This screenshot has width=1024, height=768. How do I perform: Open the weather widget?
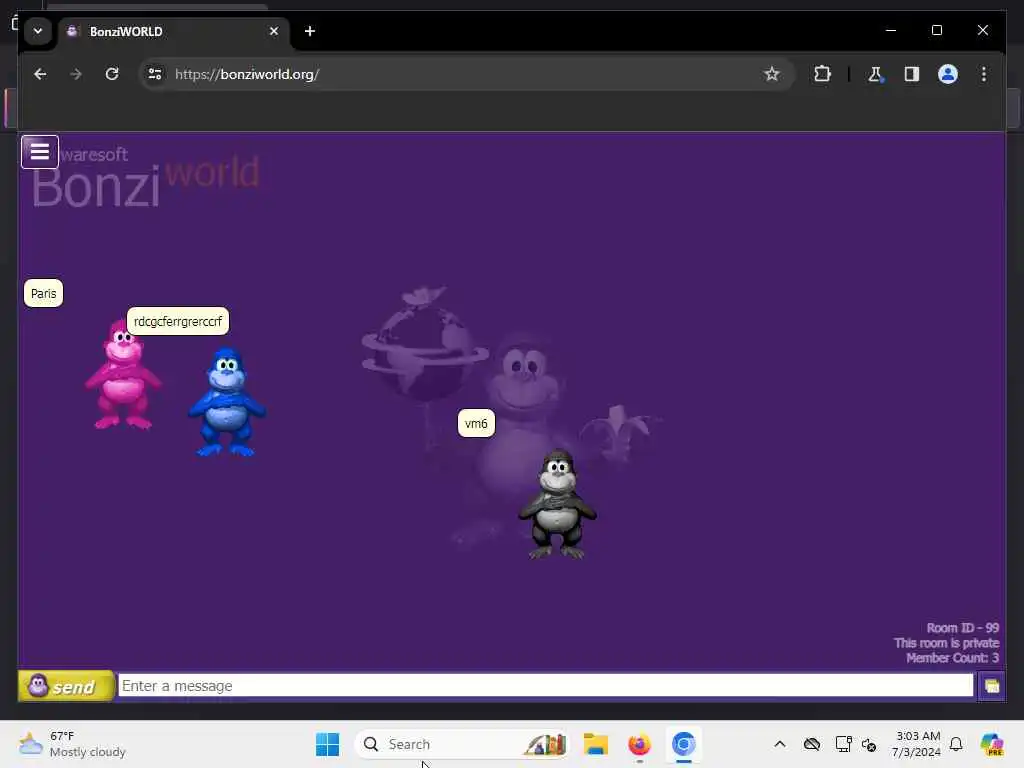pos(72,744)
